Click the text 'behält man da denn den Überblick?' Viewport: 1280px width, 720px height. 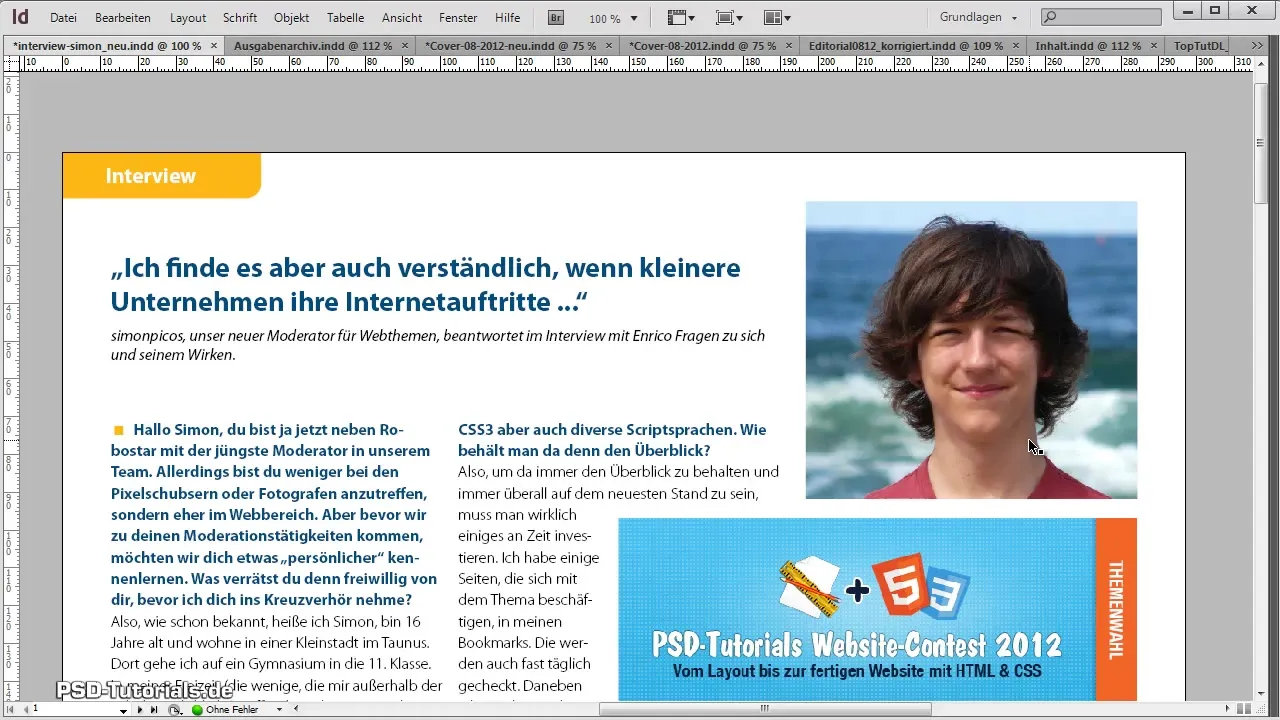[584, 451]
